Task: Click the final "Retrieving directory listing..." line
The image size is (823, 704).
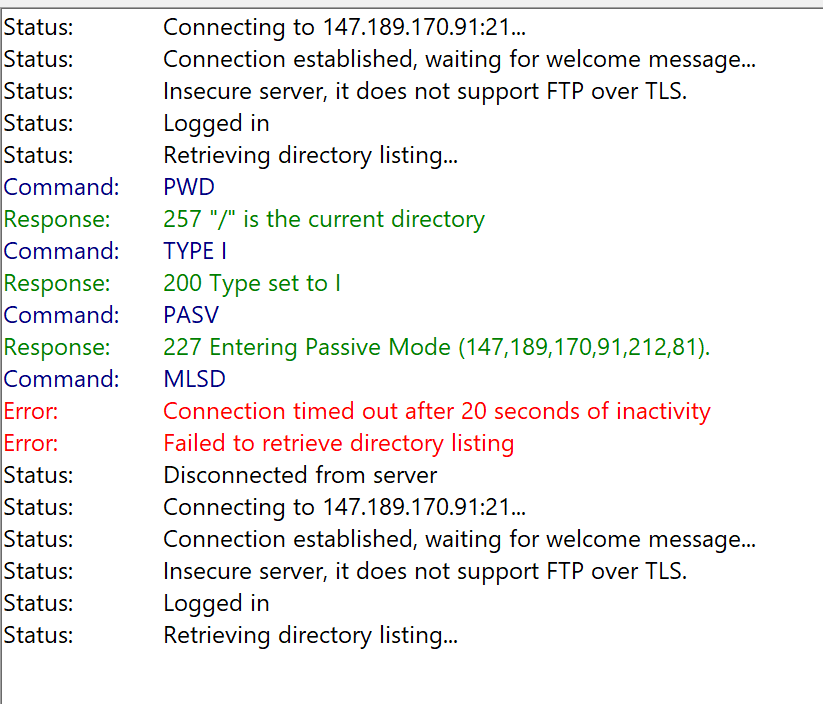Action: click(310, 635)
